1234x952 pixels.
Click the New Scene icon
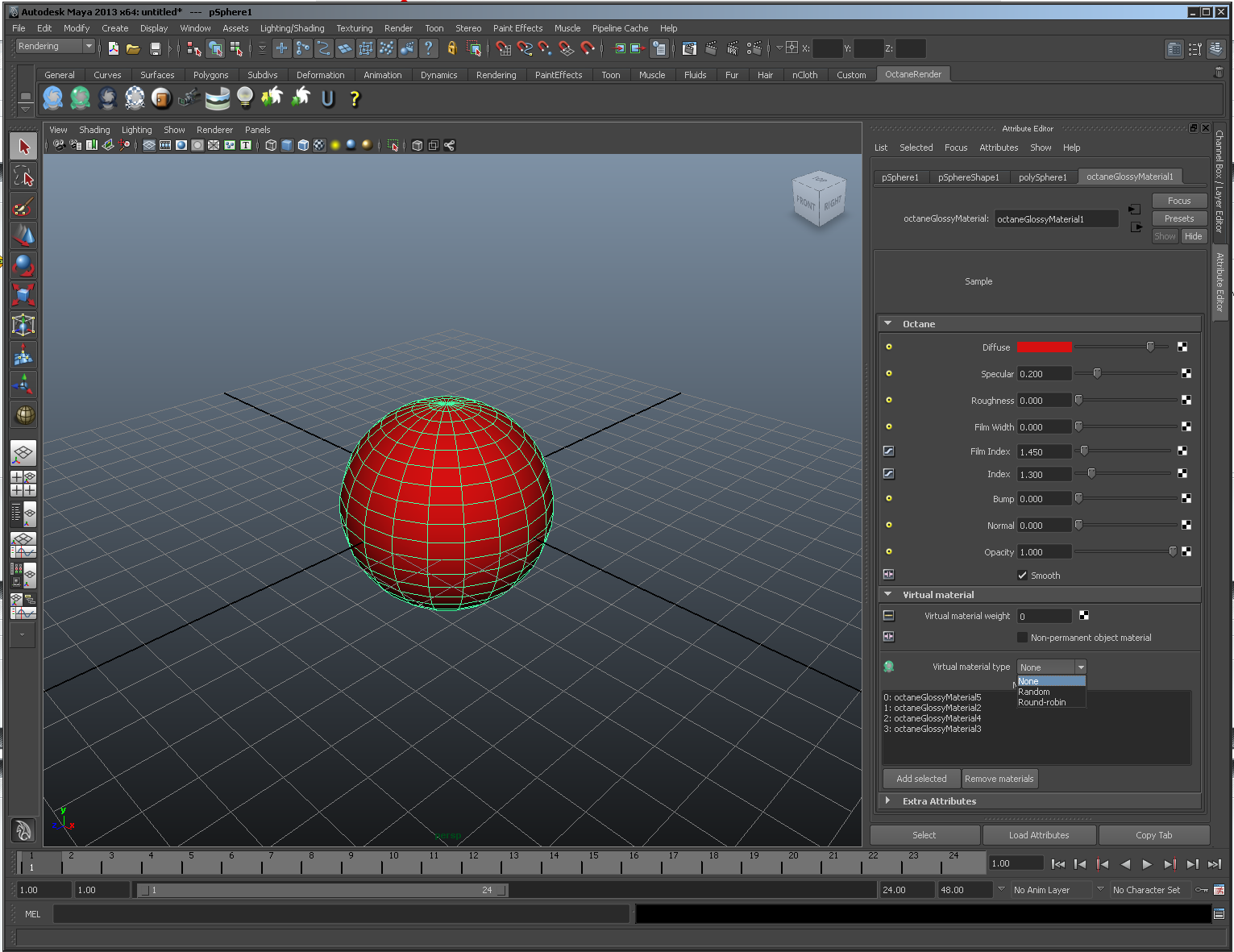coord(113,48)
